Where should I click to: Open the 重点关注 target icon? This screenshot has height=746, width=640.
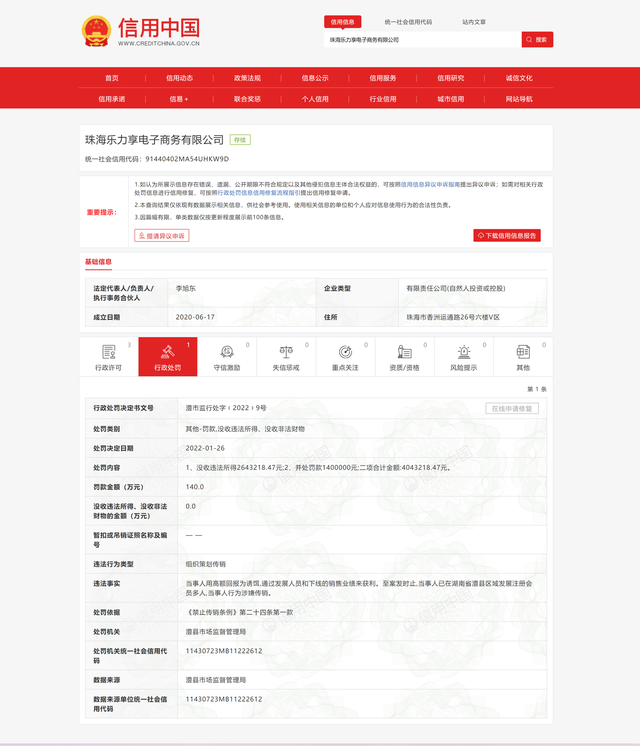click(x=345, y=352)
